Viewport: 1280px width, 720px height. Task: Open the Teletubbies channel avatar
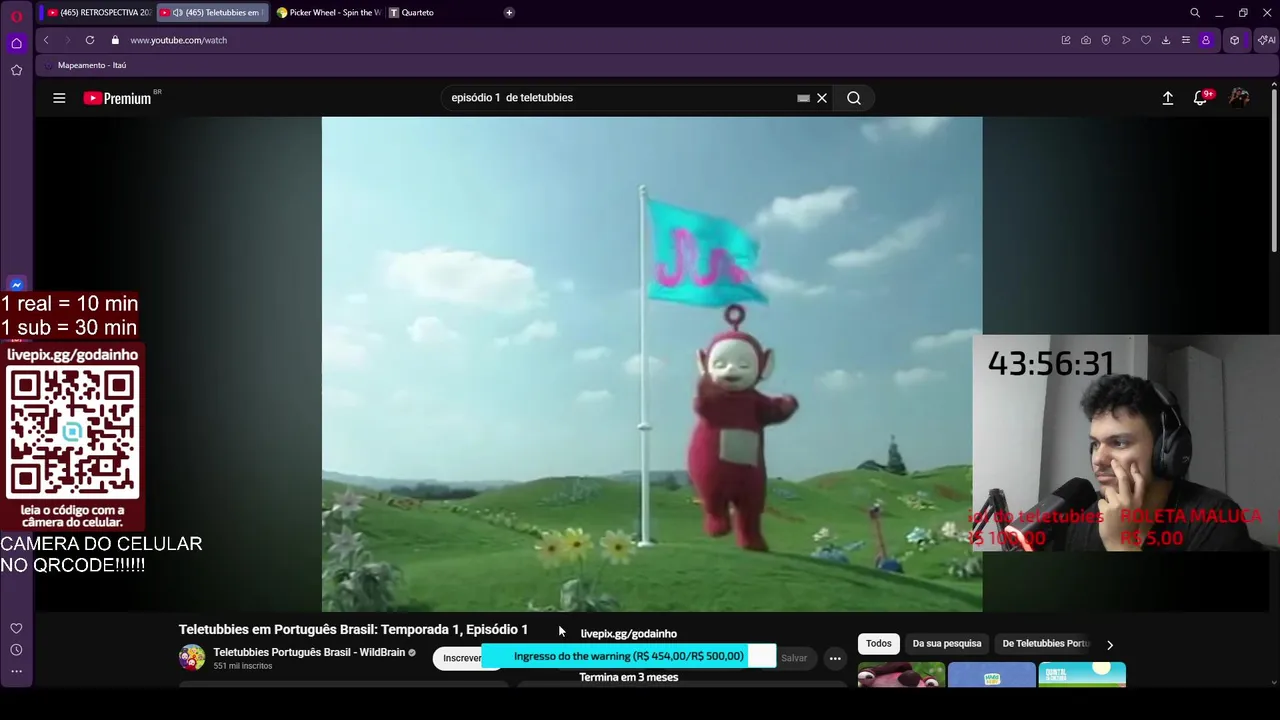[192, 657]
